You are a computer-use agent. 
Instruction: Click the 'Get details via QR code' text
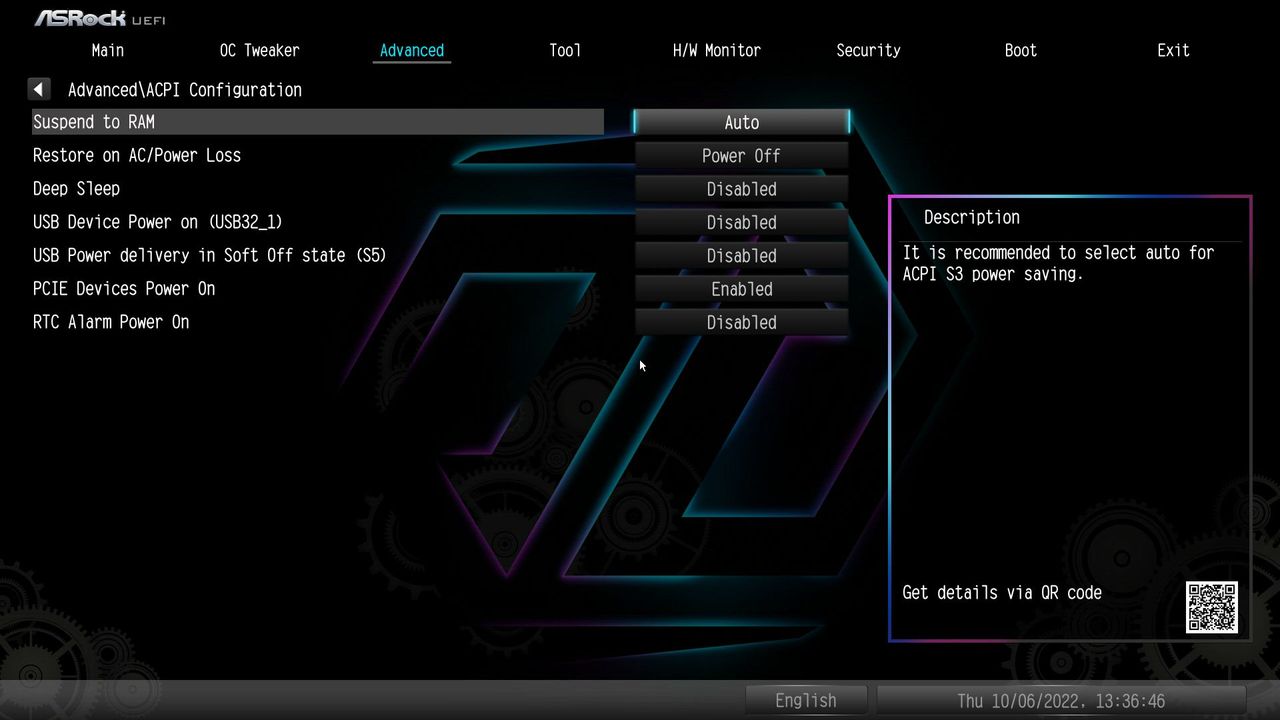(x=1002, y=592)
